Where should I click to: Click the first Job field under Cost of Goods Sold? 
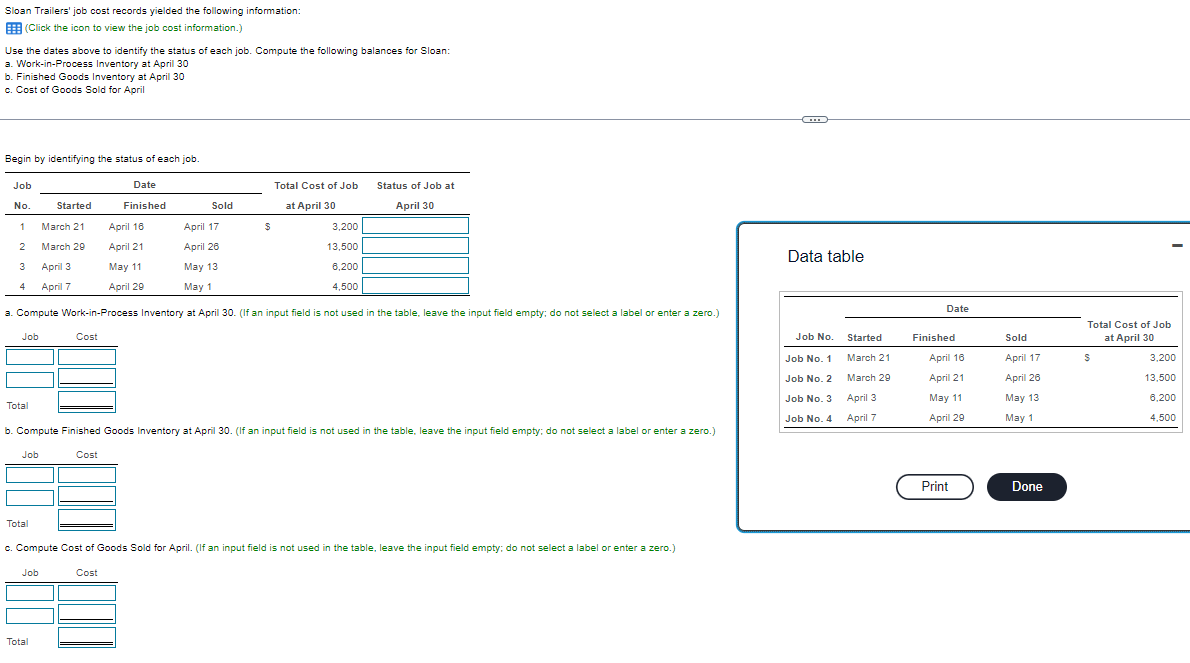tap(29, 592)
